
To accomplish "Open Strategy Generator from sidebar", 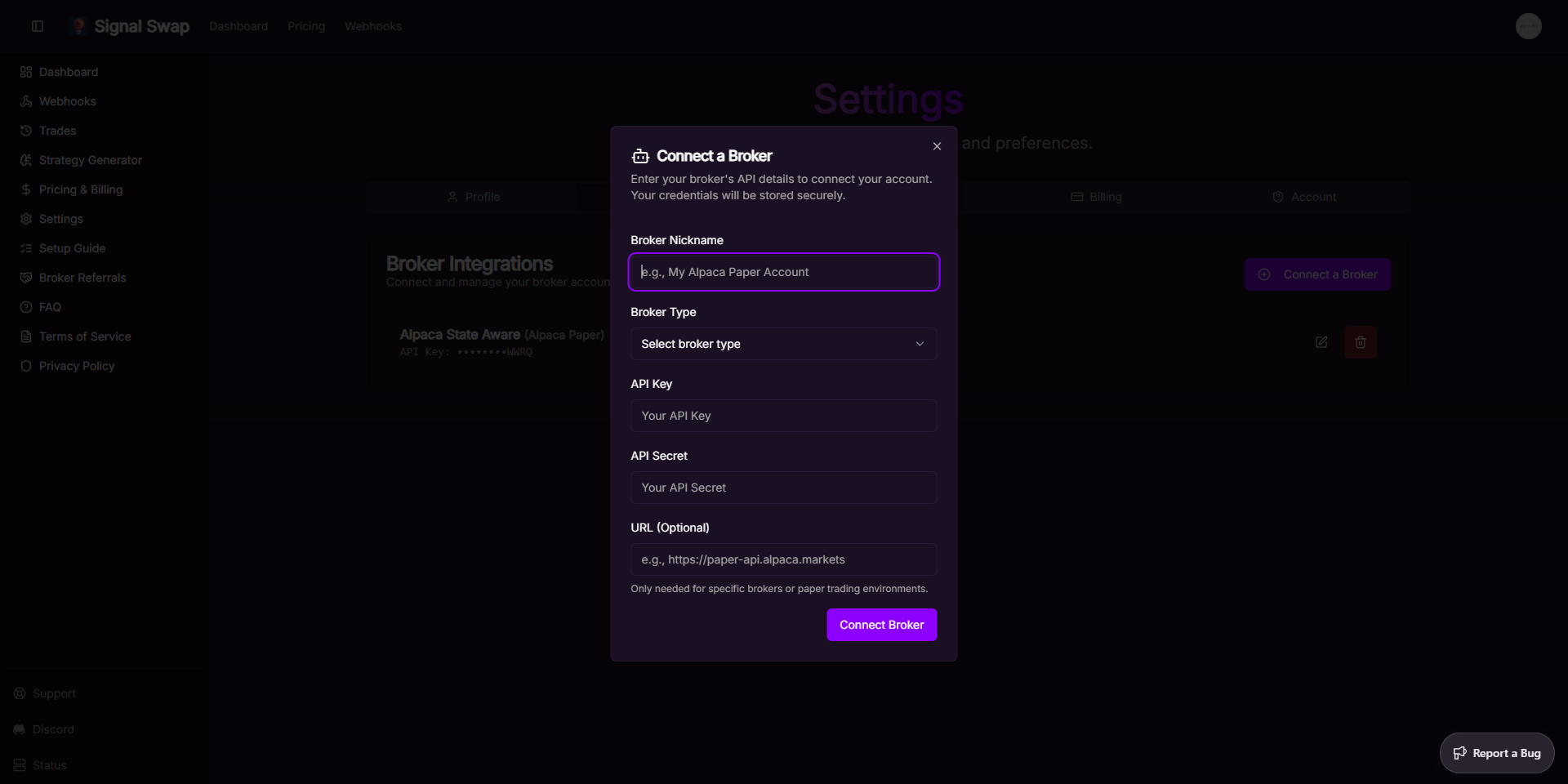I will pyautogui.click(x=90, y=160).
